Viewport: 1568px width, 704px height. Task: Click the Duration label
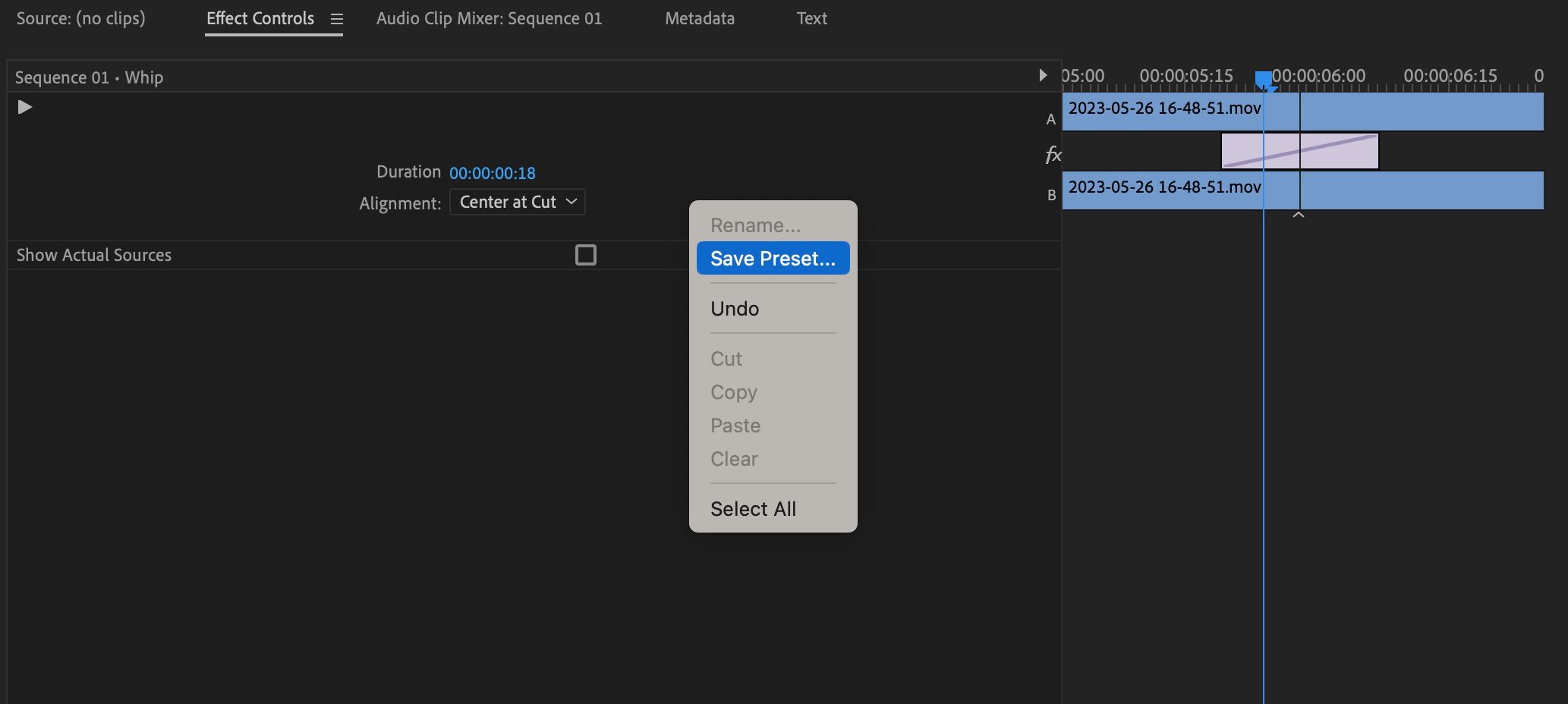(x=408, y=171)
